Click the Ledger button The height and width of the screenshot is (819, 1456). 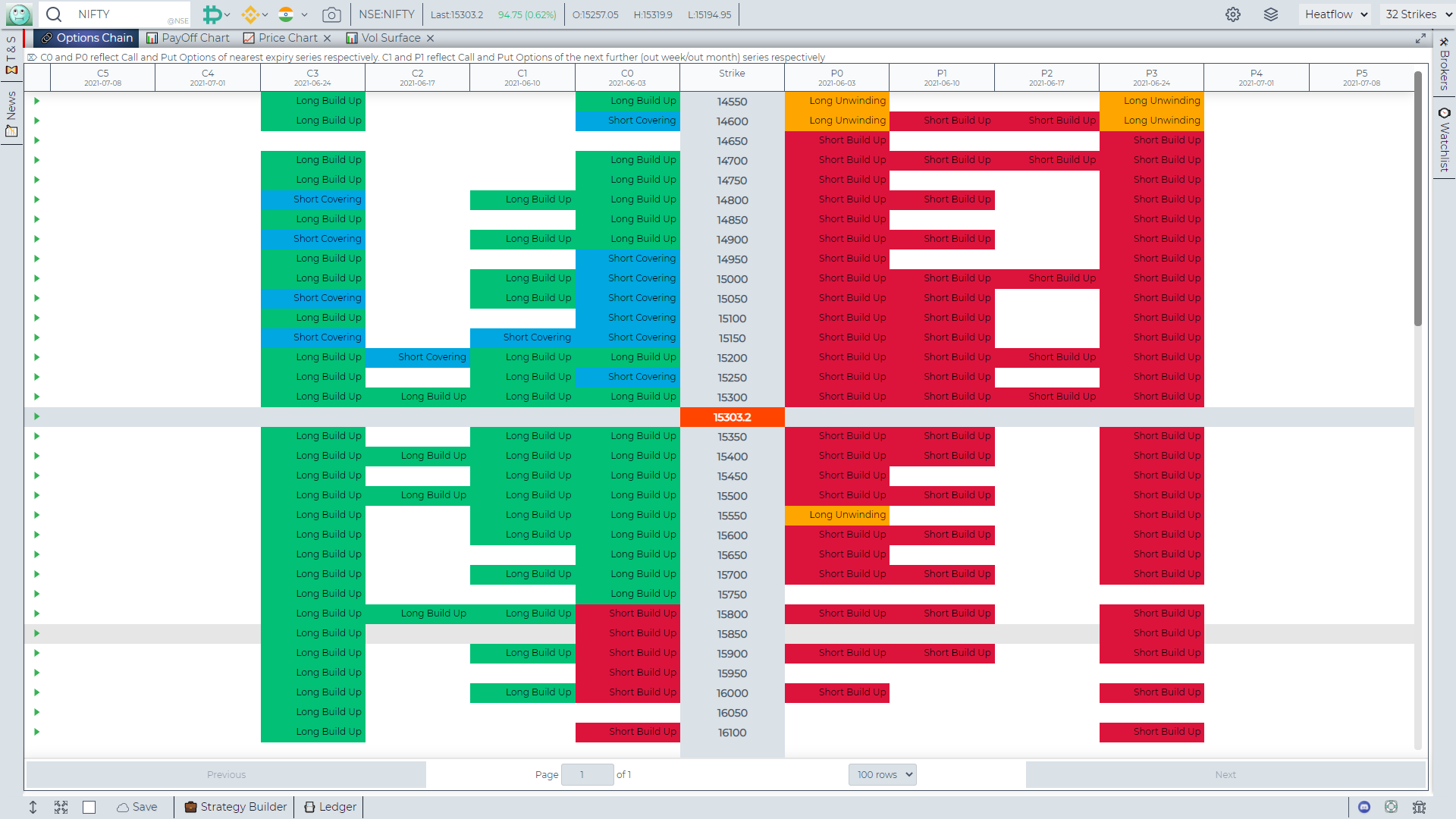click(331, 807)
